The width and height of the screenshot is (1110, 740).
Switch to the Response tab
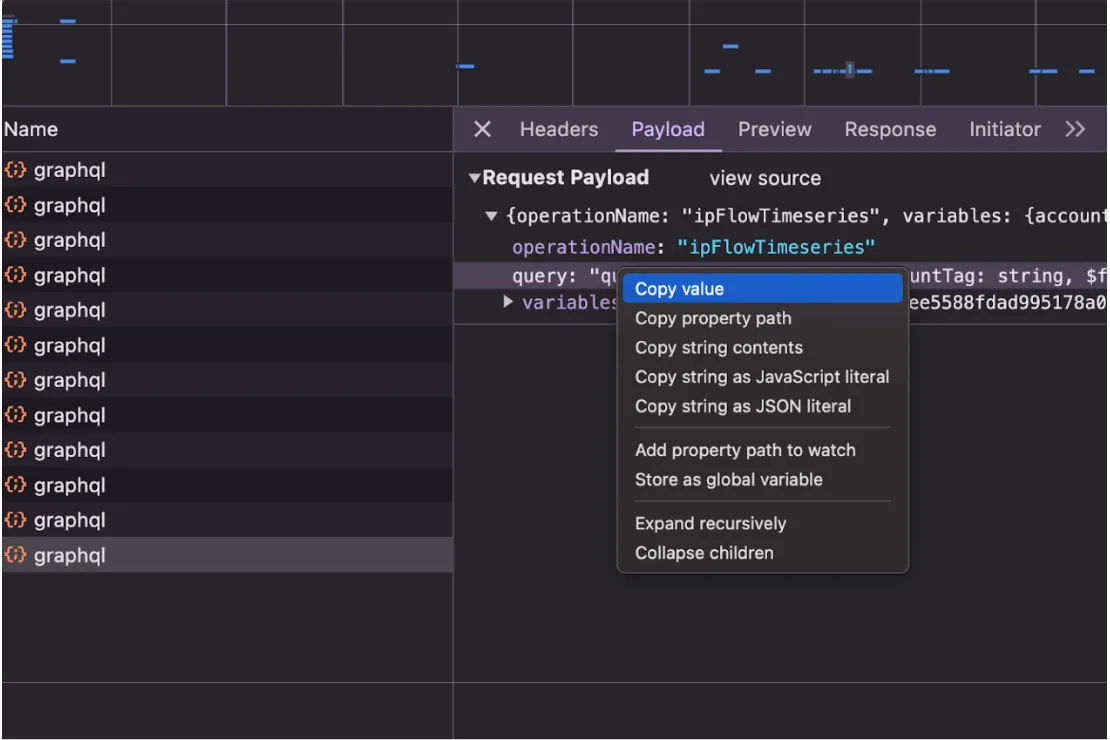tap(890, 128)
